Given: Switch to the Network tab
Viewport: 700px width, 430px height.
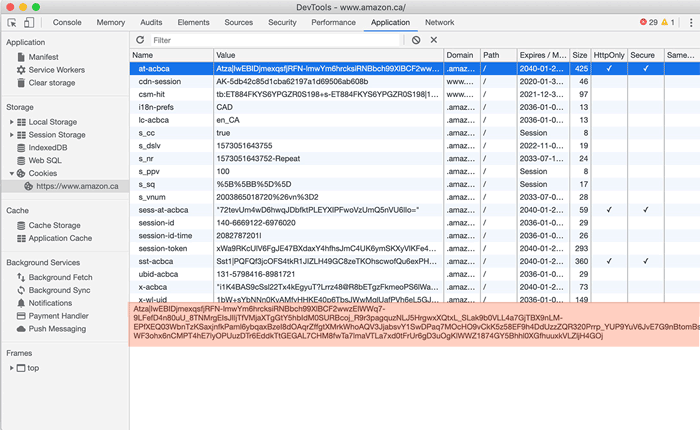Looking at the screenshot, I should (x=439, y=22).
